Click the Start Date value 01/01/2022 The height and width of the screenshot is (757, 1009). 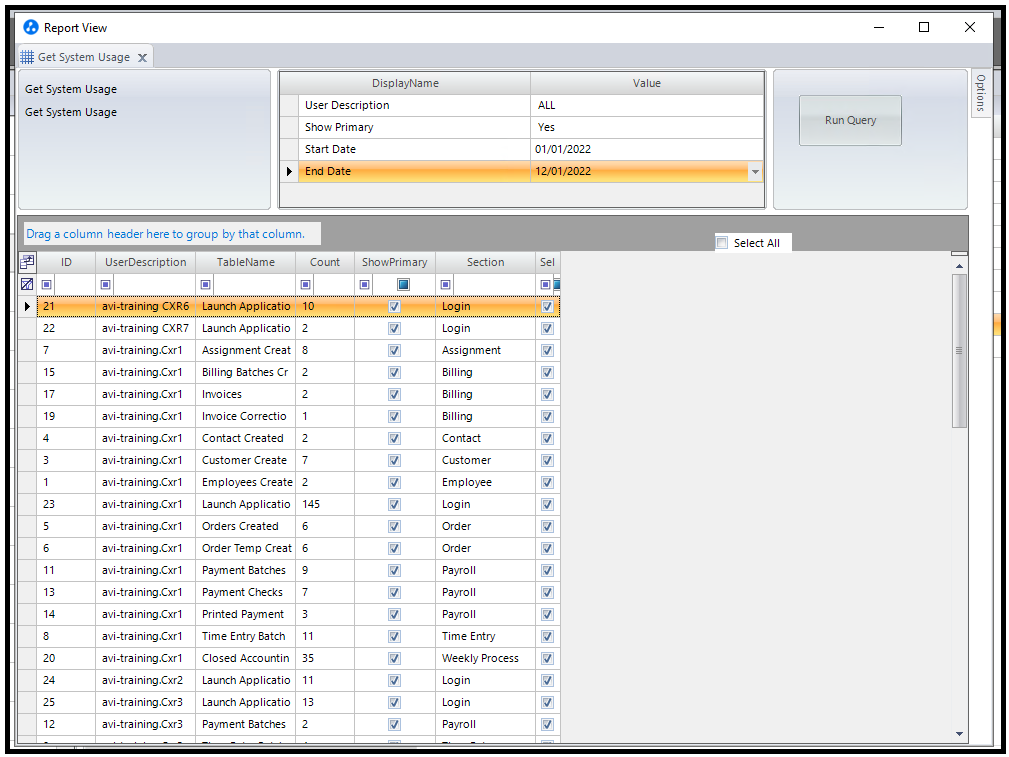point(647,149)
